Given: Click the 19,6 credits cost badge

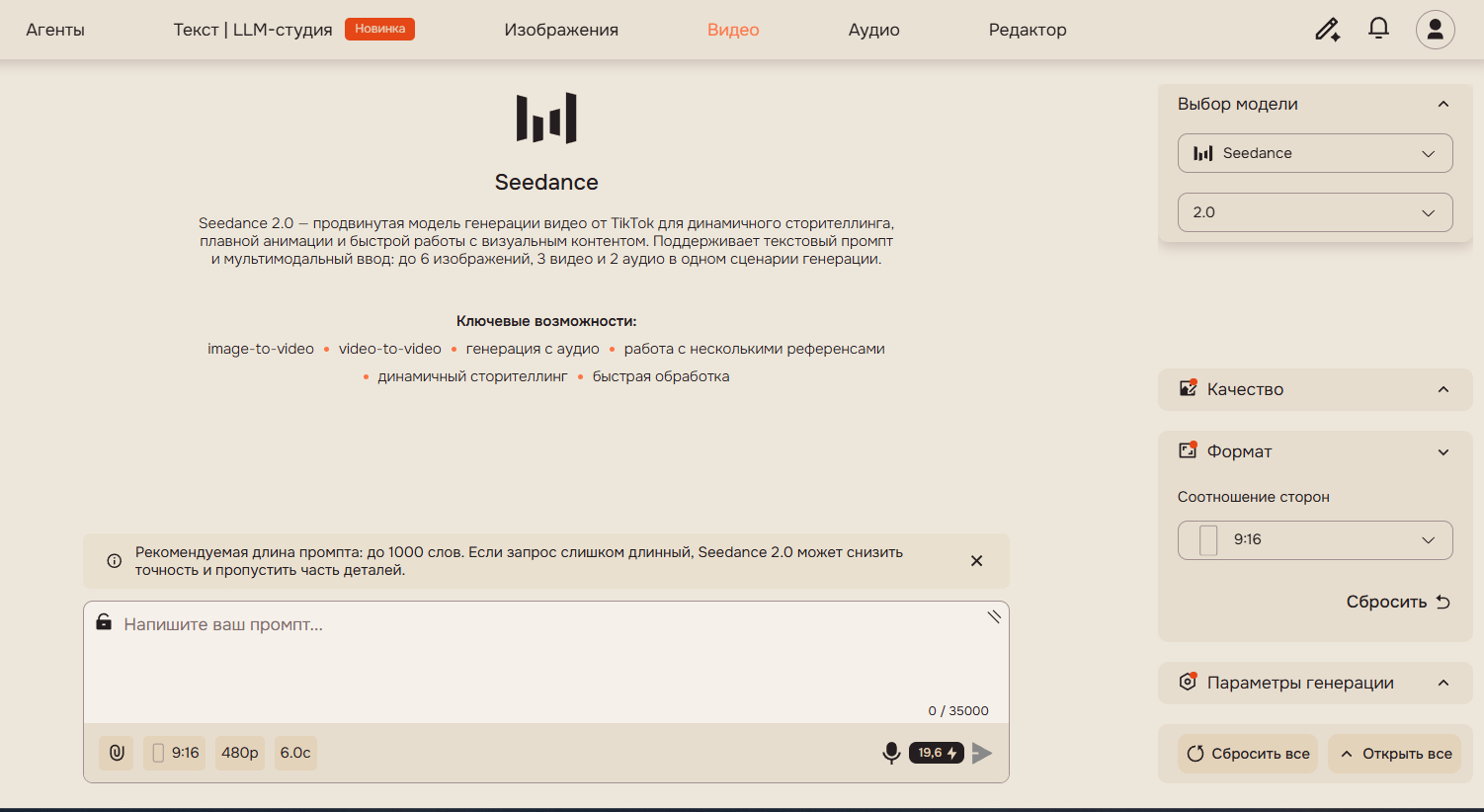Looking at the screenshot, I should tap(937, 753).
